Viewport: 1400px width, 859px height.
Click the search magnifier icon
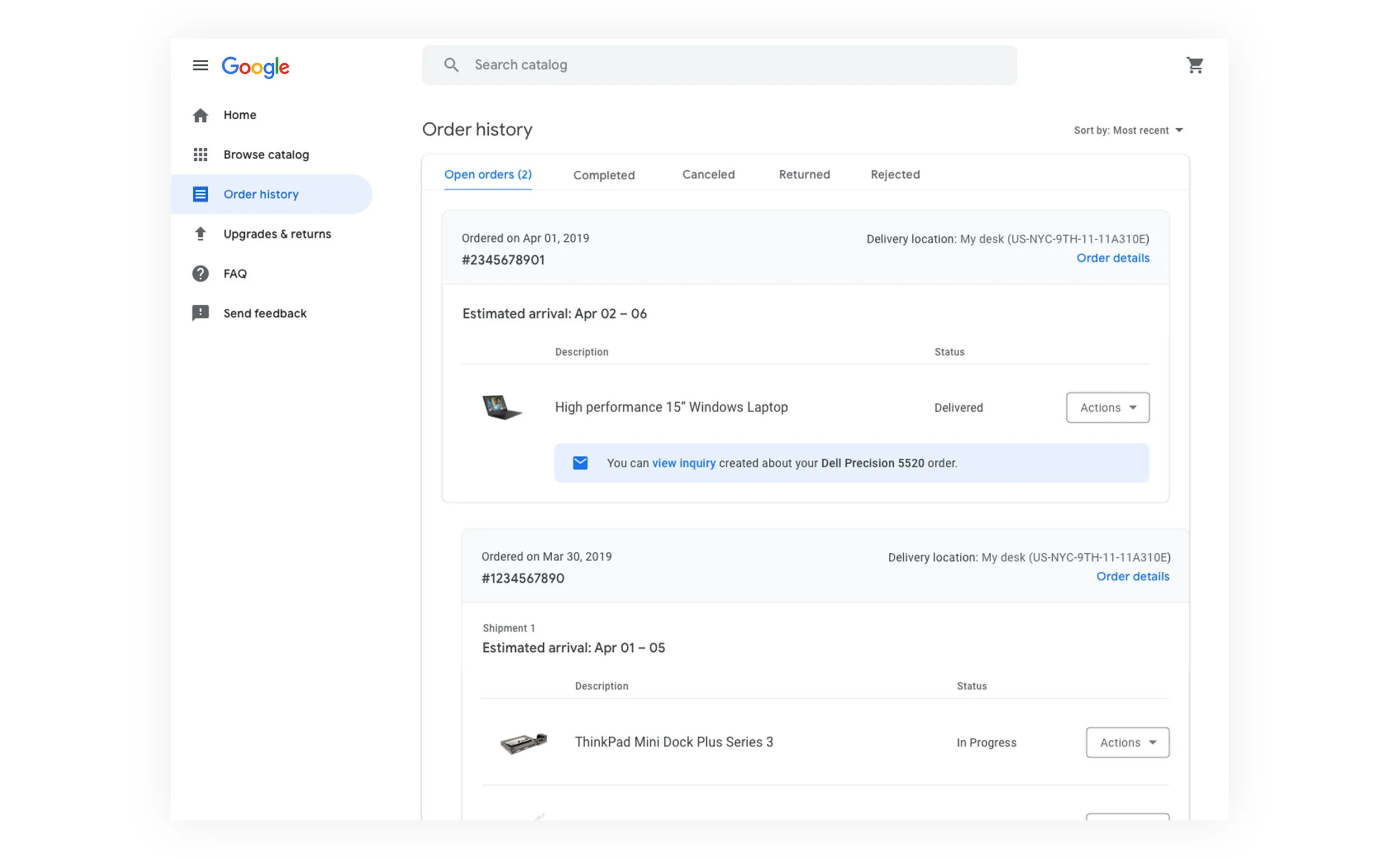(451, 65)
